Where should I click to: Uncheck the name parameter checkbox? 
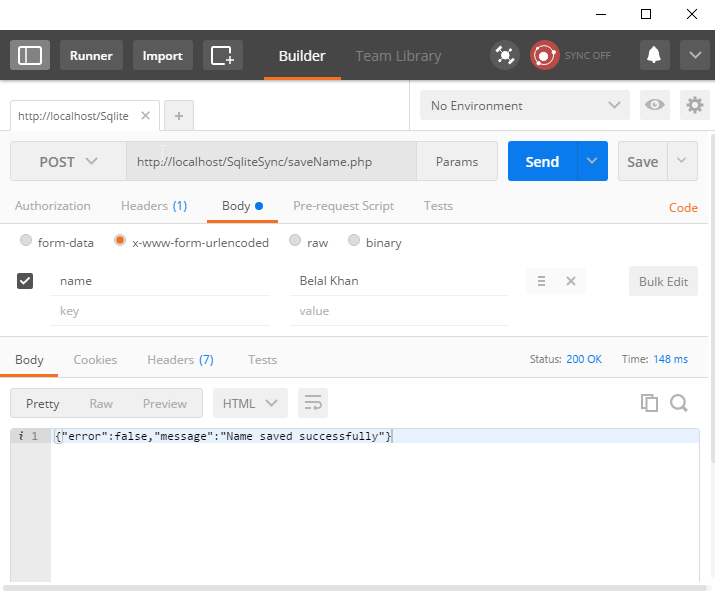26,281
